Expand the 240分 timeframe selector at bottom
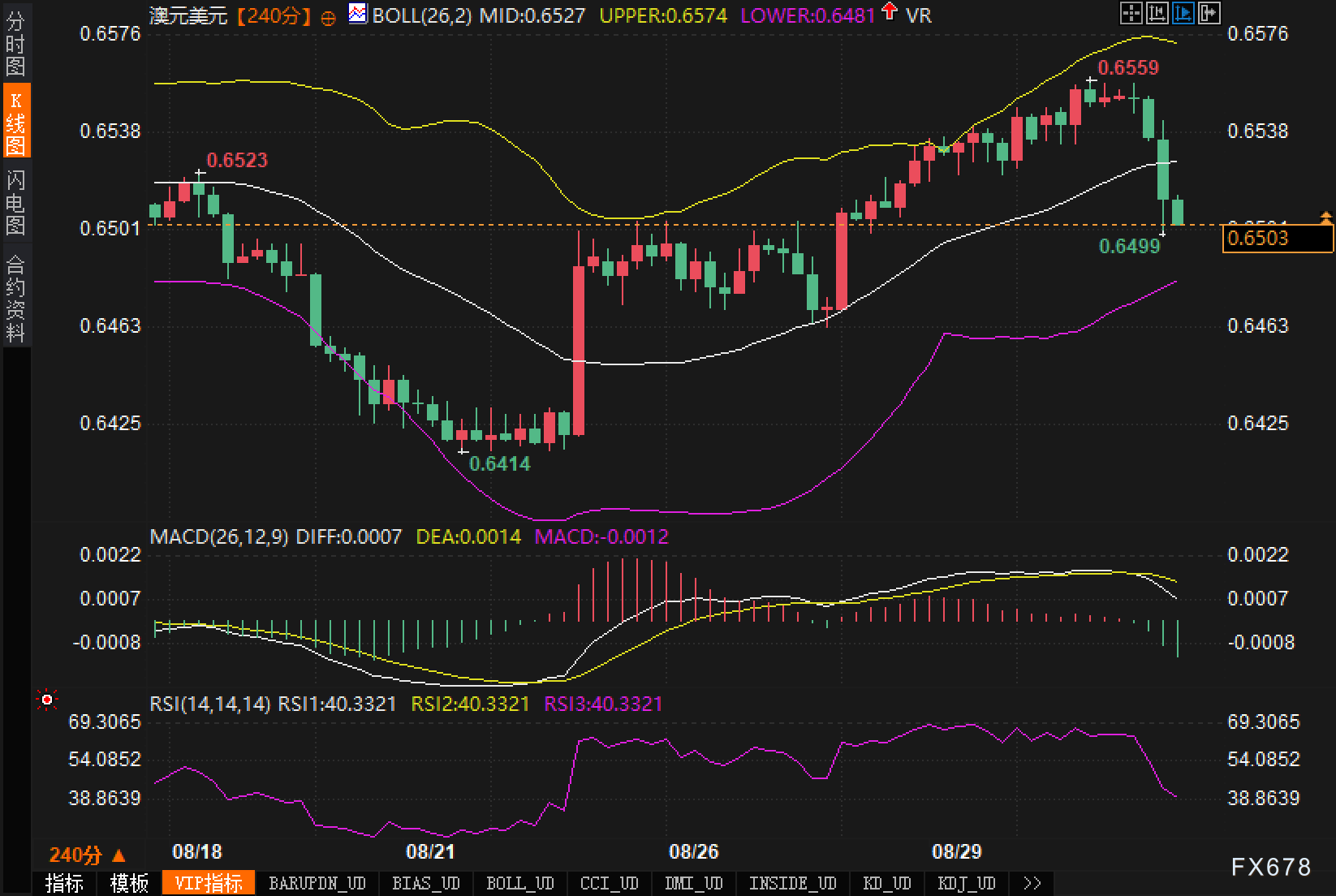 click(x=88, y=855)
